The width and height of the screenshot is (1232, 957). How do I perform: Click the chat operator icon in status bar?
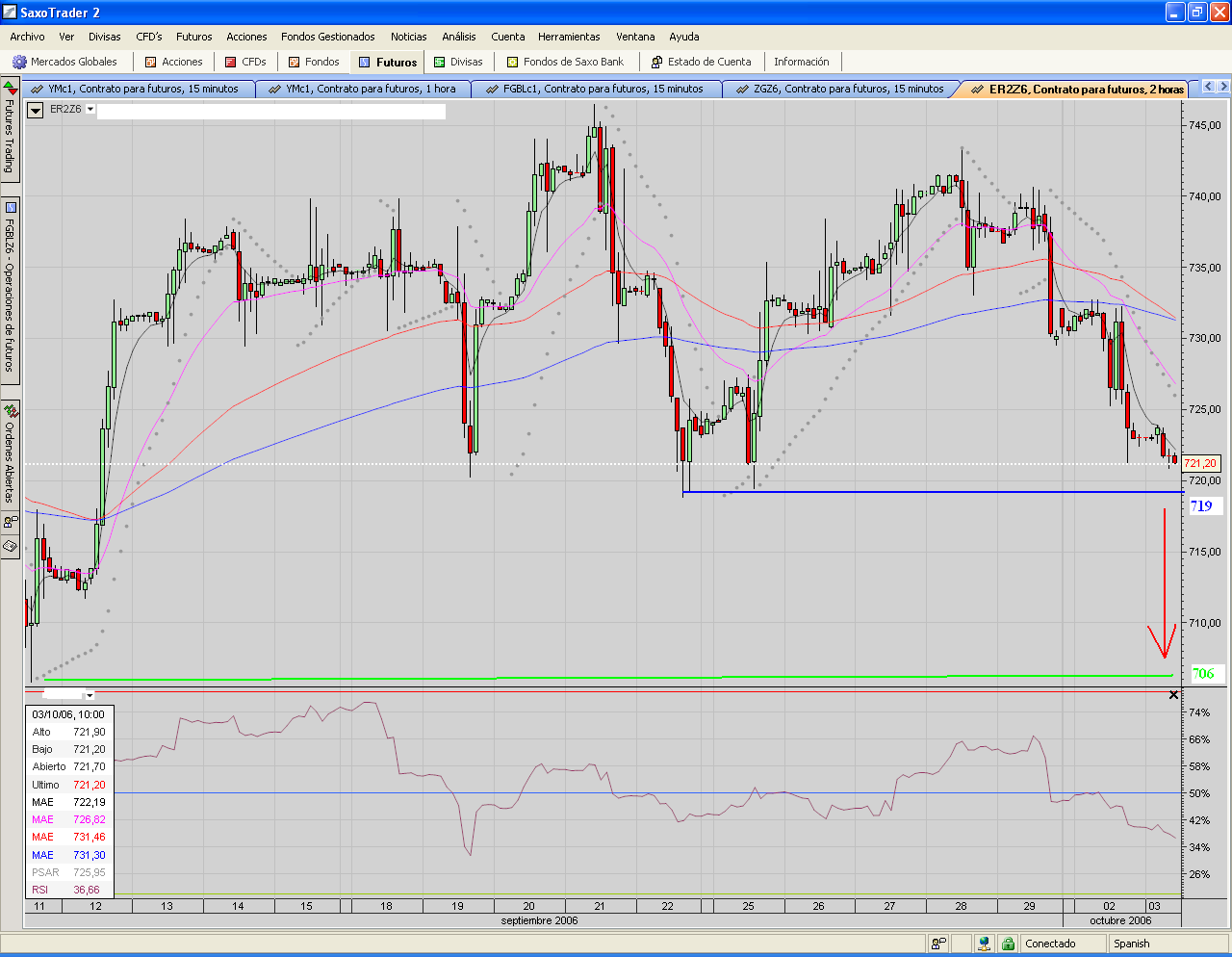pyautogui.click(x=938, y=944)
